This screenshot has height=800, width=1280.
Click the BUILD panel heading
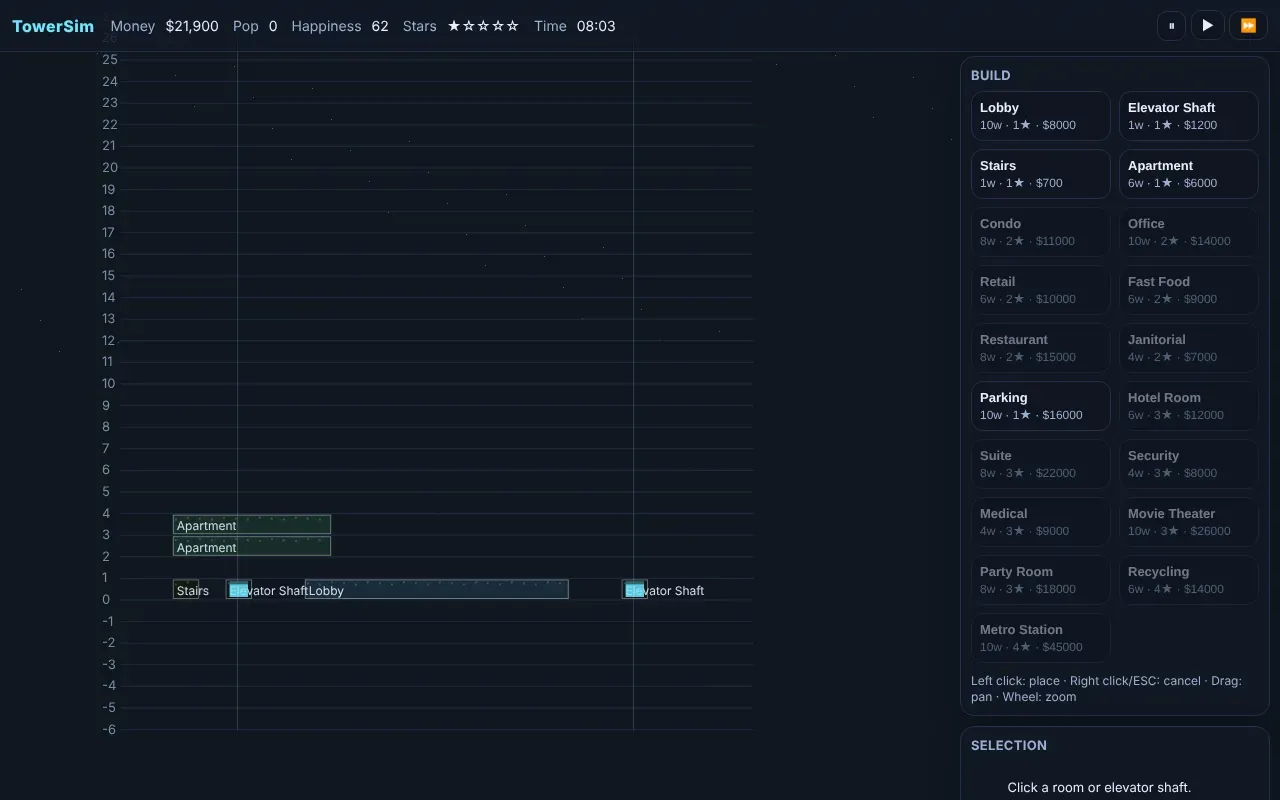tap(991, 75)
